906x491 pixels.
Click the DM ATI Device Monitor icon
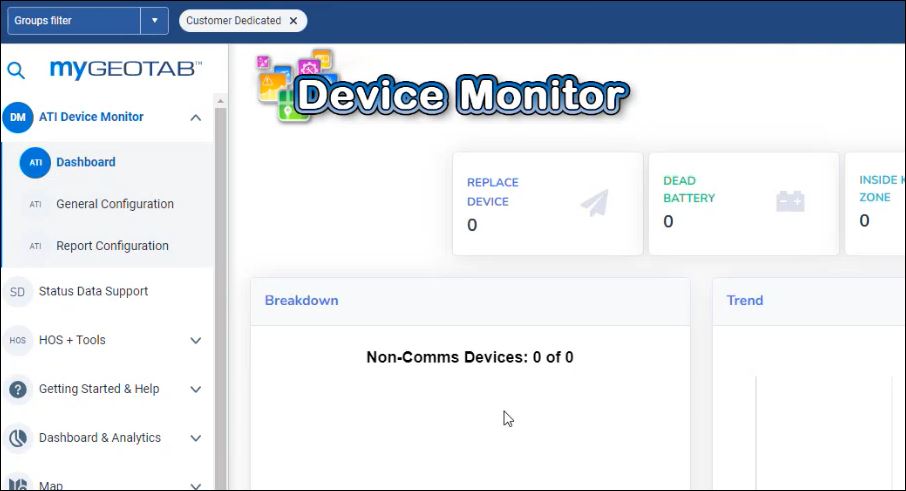coord(17,117)
